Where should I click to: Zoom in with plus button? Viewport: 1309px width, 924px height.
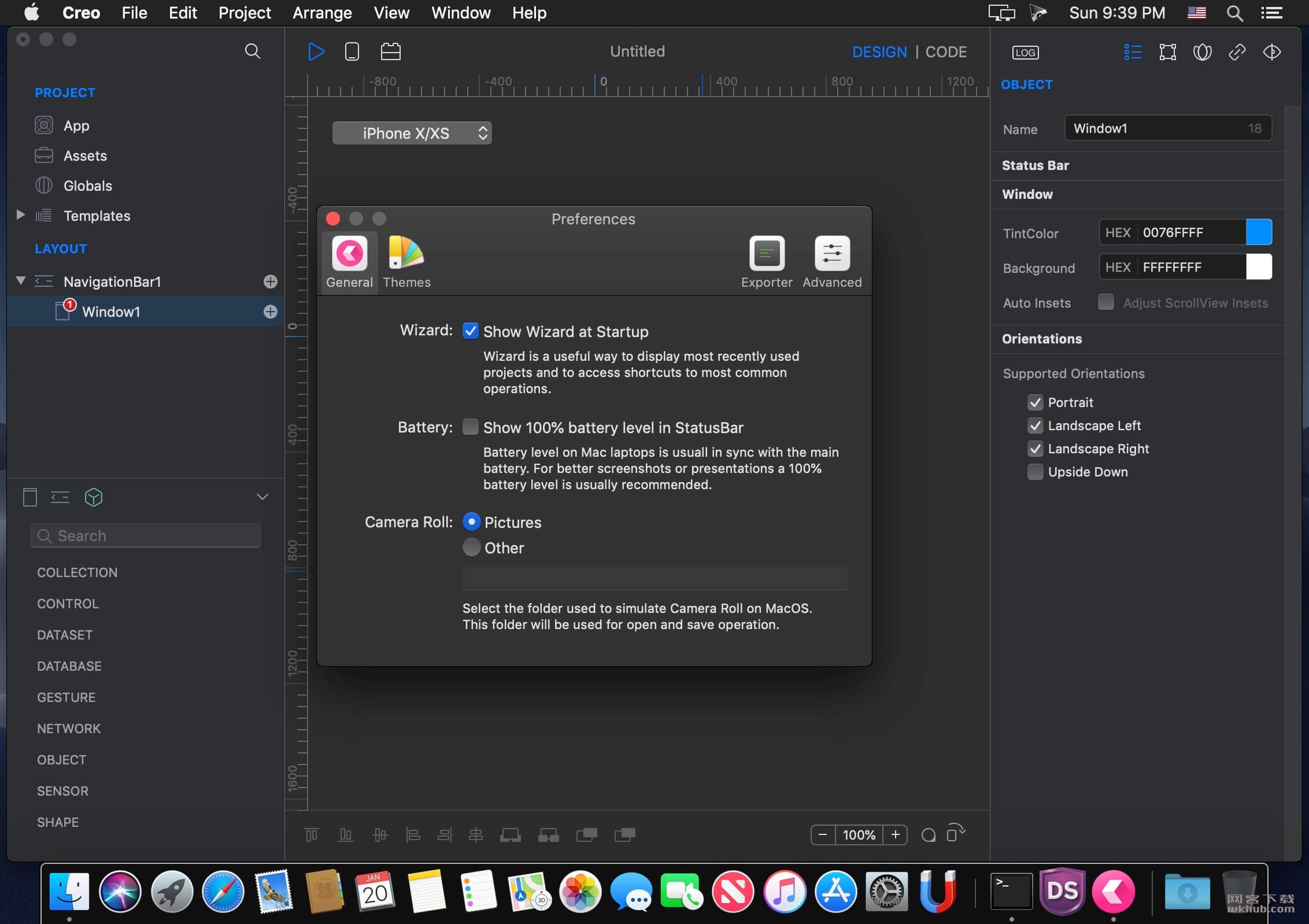coord(895,834)
